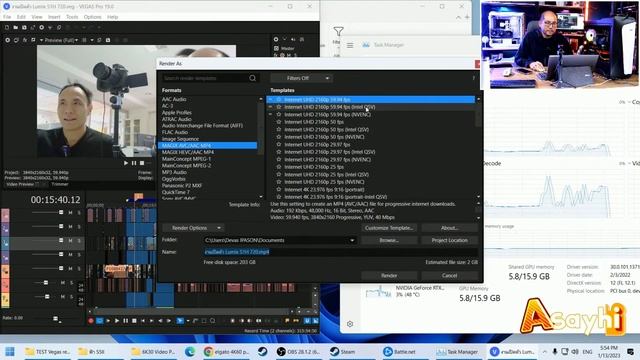Image resolution: width=640 pixels, height=360 pixels.
Task: Select MAGIX HEVC/AAC MP4 format
Action: 188,152
